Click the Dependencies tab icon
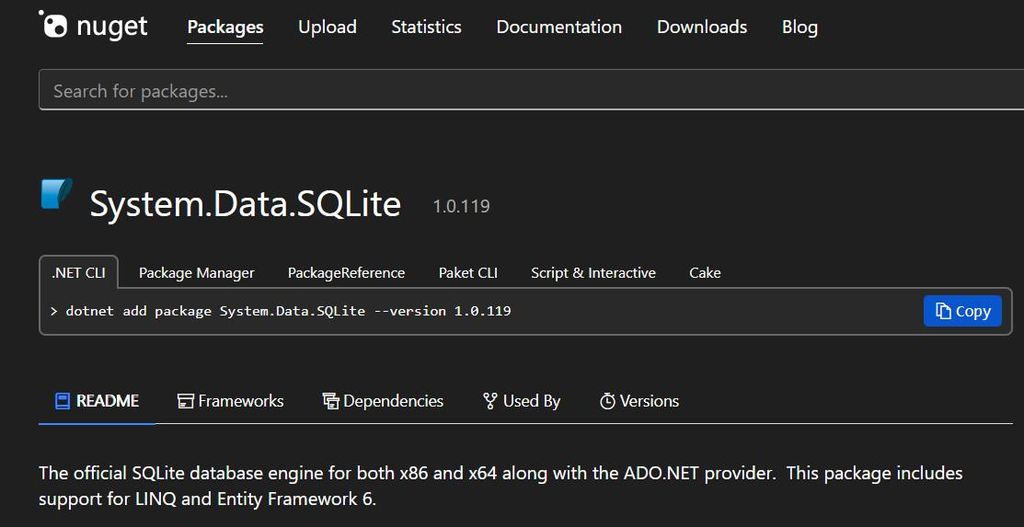 click(x=331, y=401)
